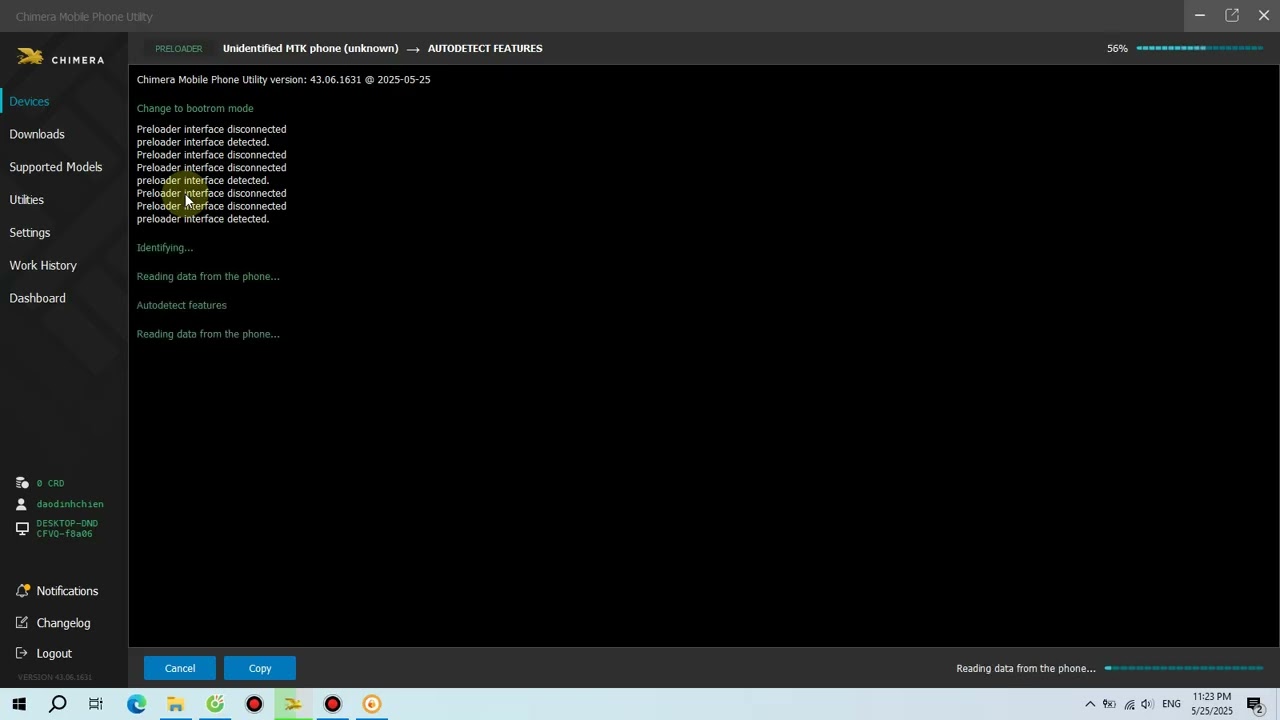Click the 56% progress percentage text
This screenshot has width=1280, height=720.
click(1117, 48)
